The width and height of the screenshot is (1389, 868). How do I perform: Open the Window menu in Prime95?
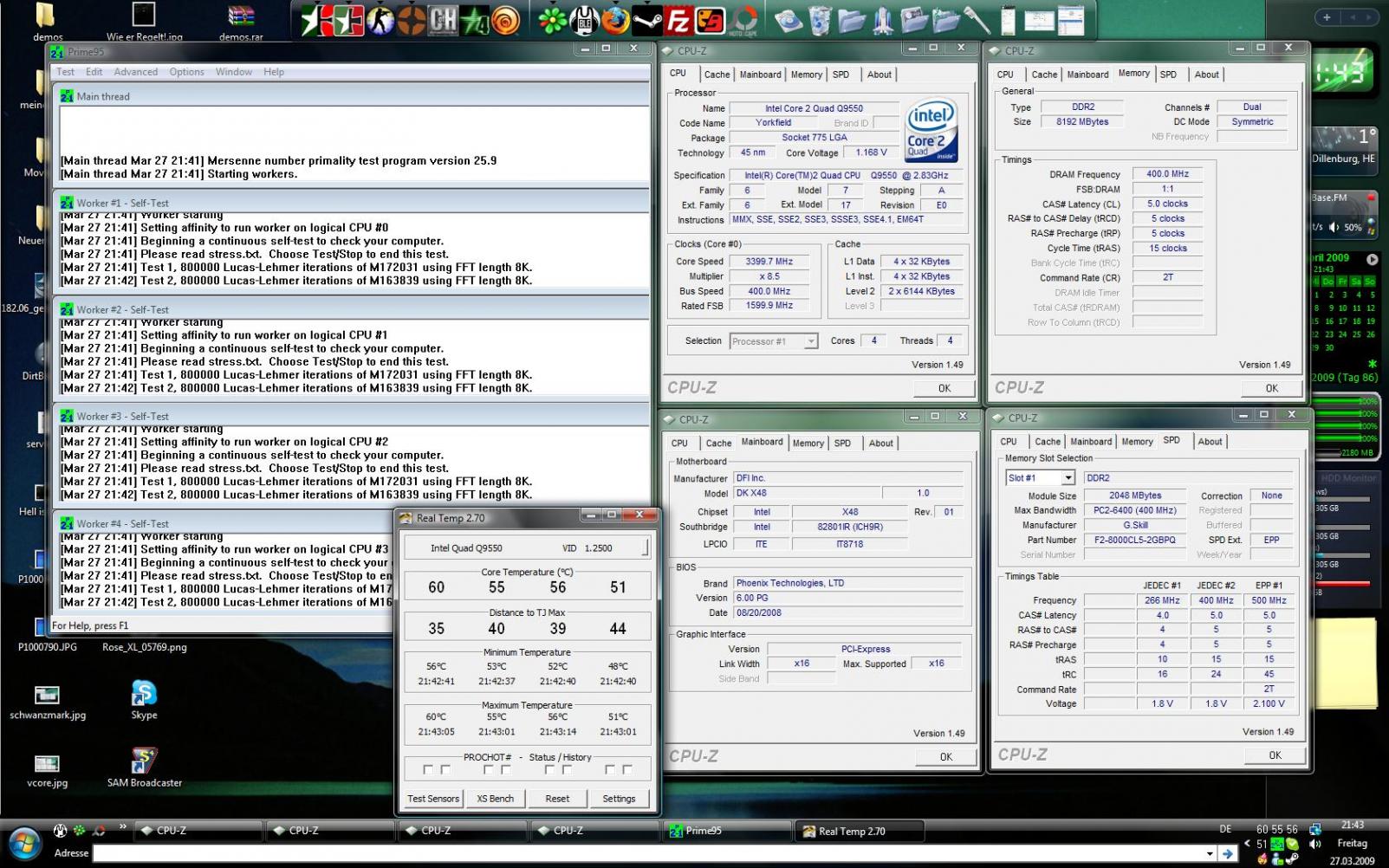[234, 72]
